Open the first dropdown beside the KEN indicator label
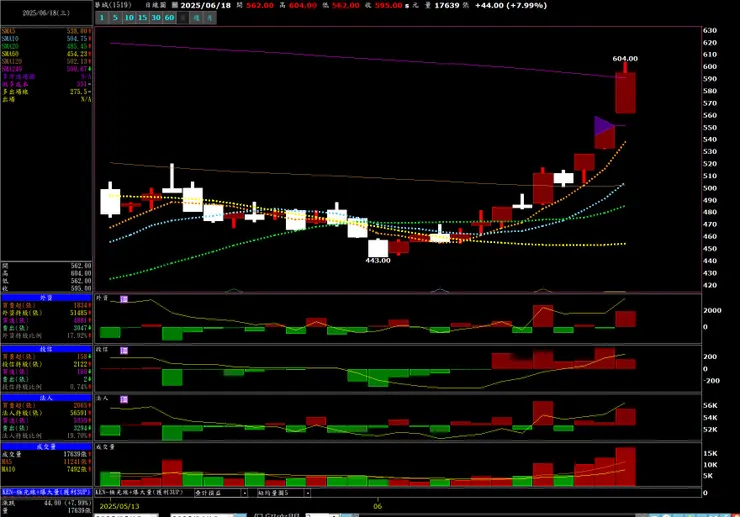Viewport: 740px width, 517px height. pyautogui.click(x=220, y=493)
